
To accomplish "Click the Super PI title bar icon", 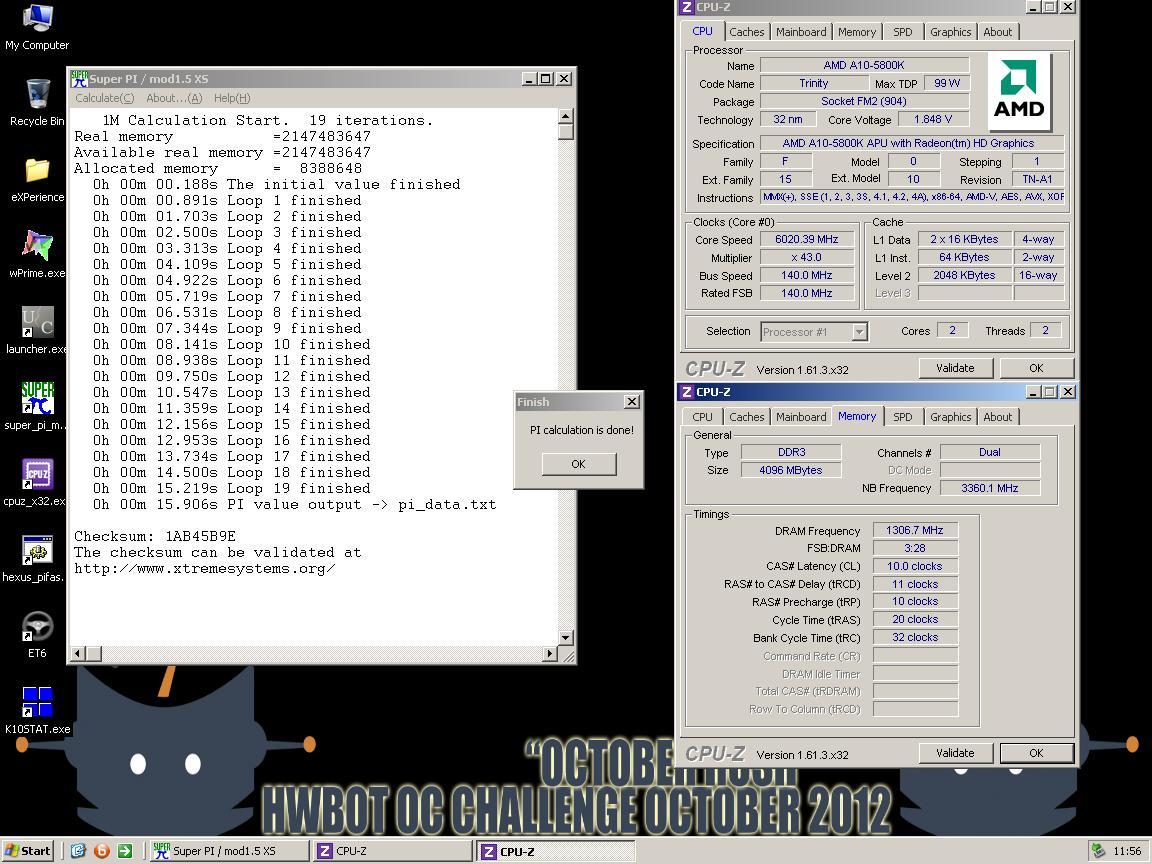I will click(x=79, y=79).
